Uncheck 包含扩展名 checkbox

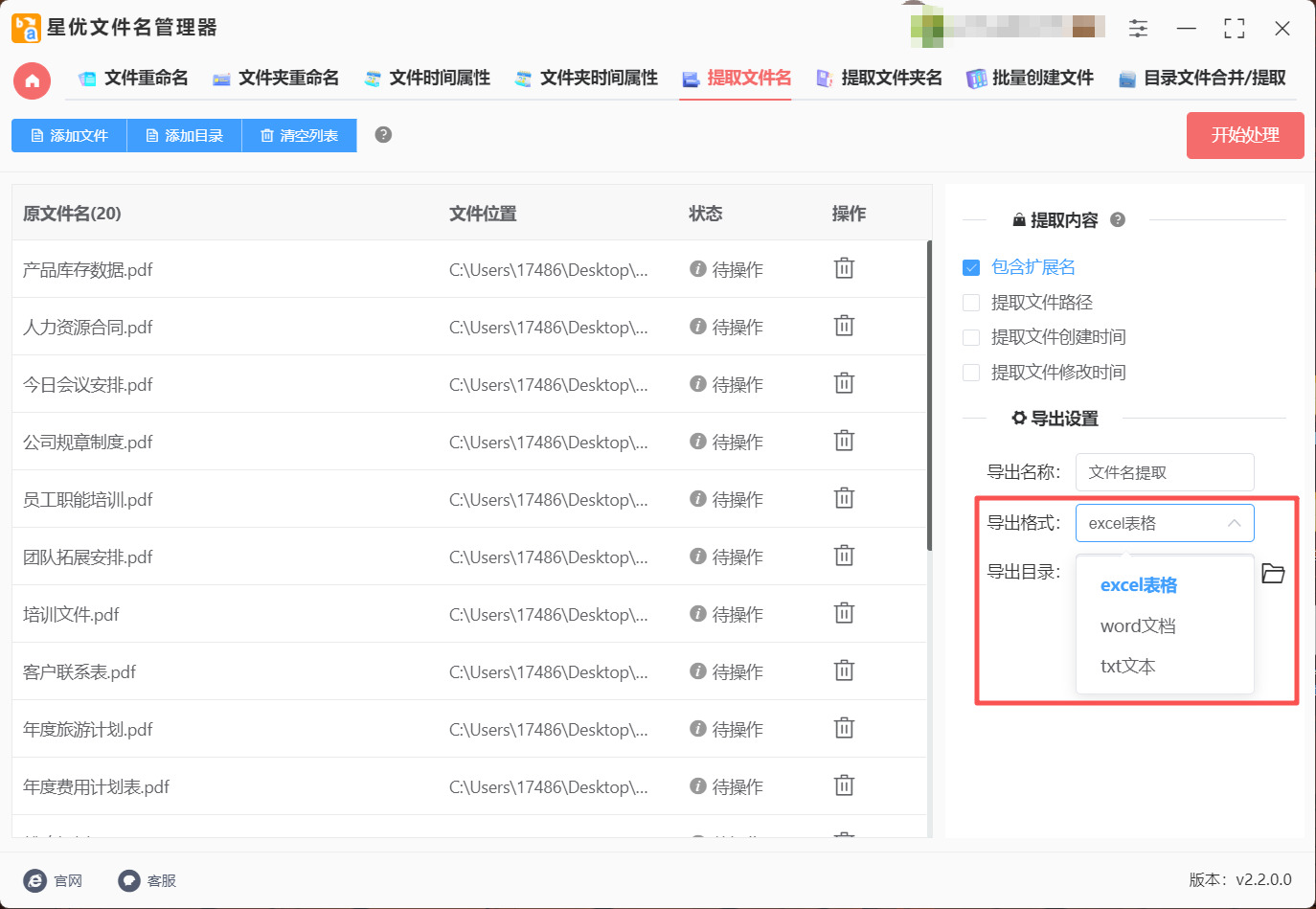tap(971, 267)
